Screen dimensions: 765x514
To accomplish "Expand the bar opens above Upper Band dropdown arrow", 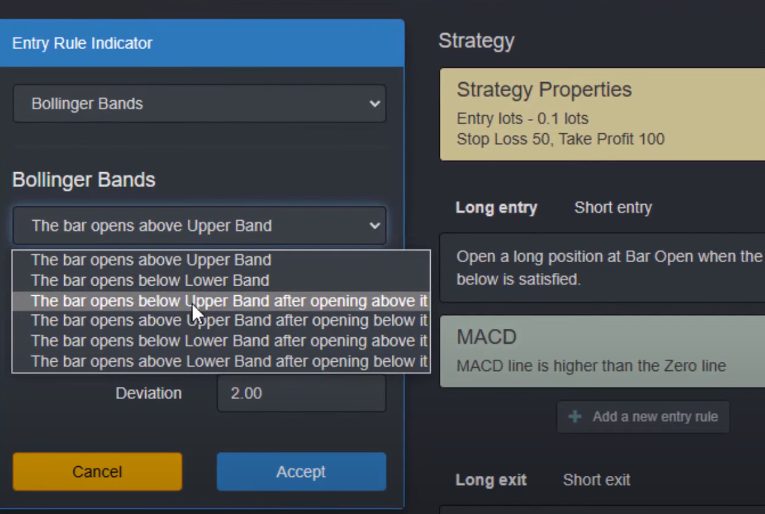I will 374,226.
